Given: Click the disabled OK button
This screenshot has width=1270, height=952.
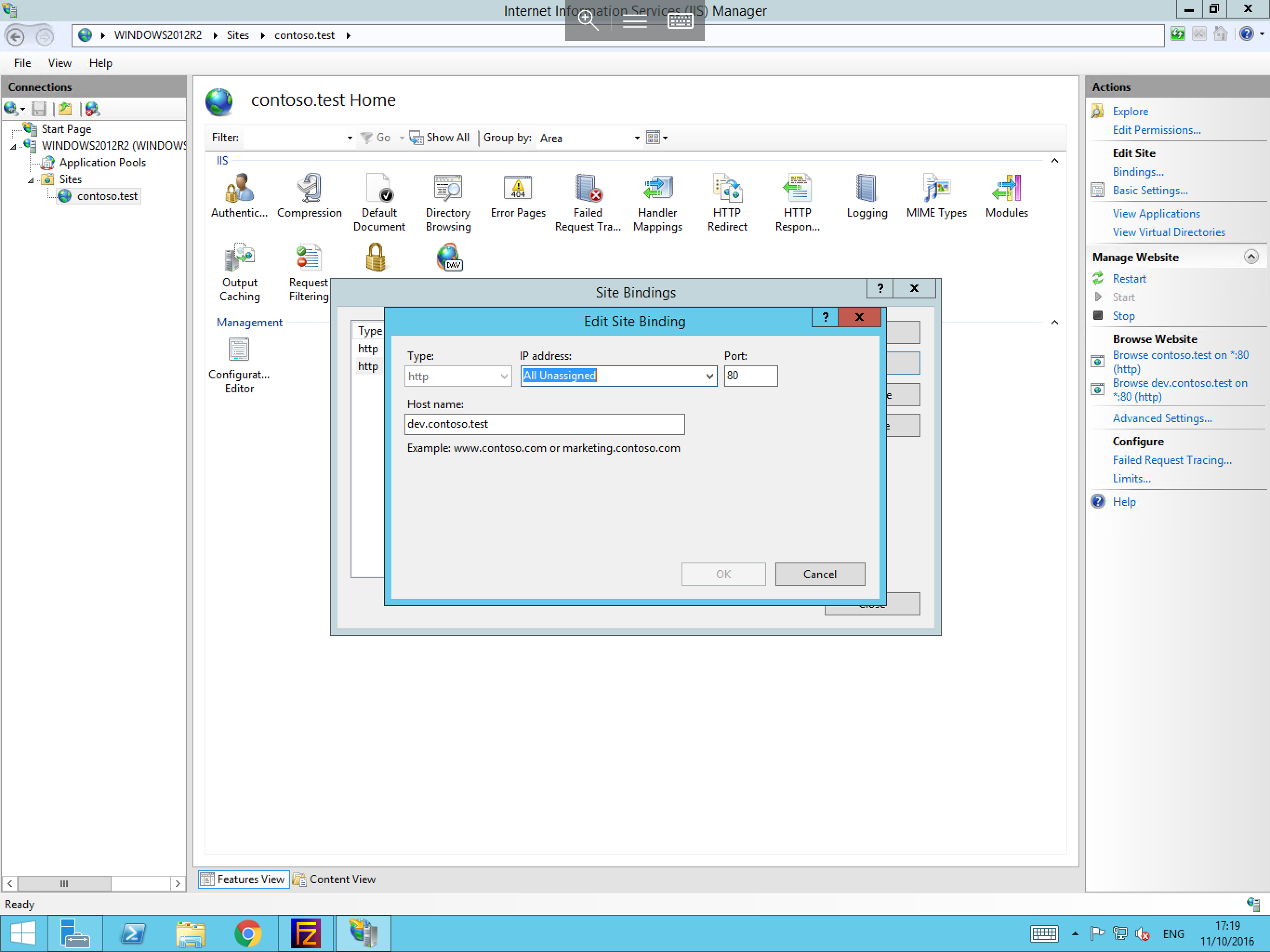Looking at the screenshot, I should coord(723,574).
